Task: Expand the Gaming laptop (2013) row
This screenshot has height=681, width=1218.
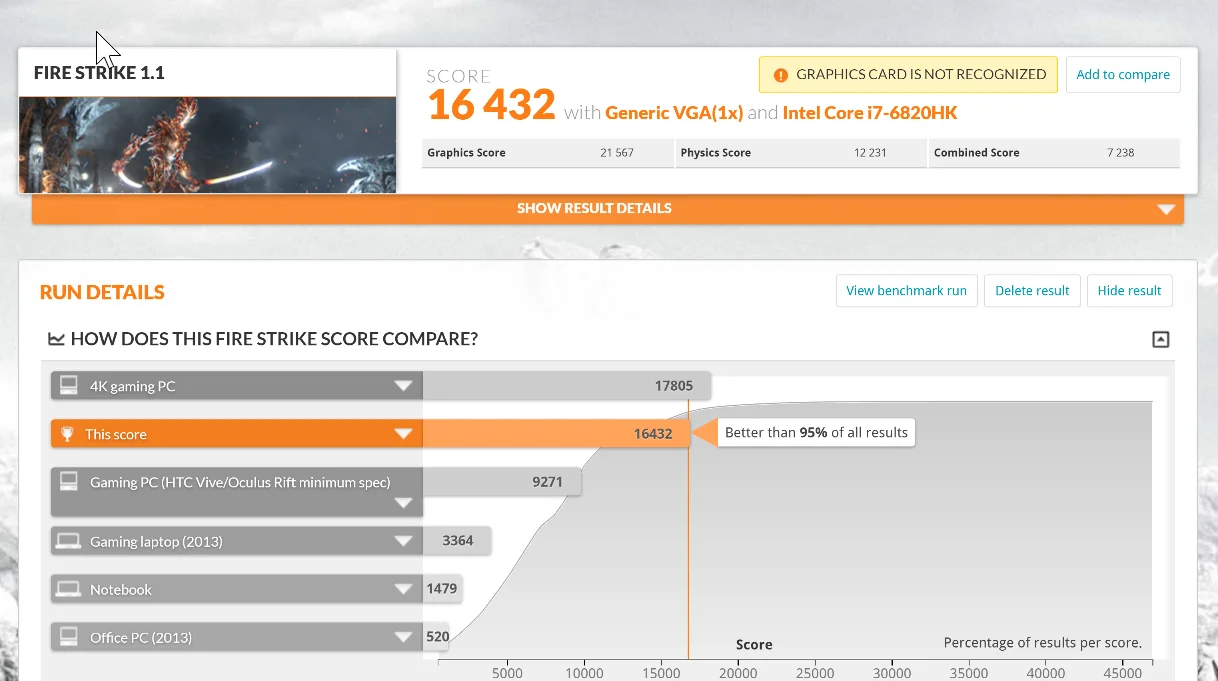Action: click(403, 541)
